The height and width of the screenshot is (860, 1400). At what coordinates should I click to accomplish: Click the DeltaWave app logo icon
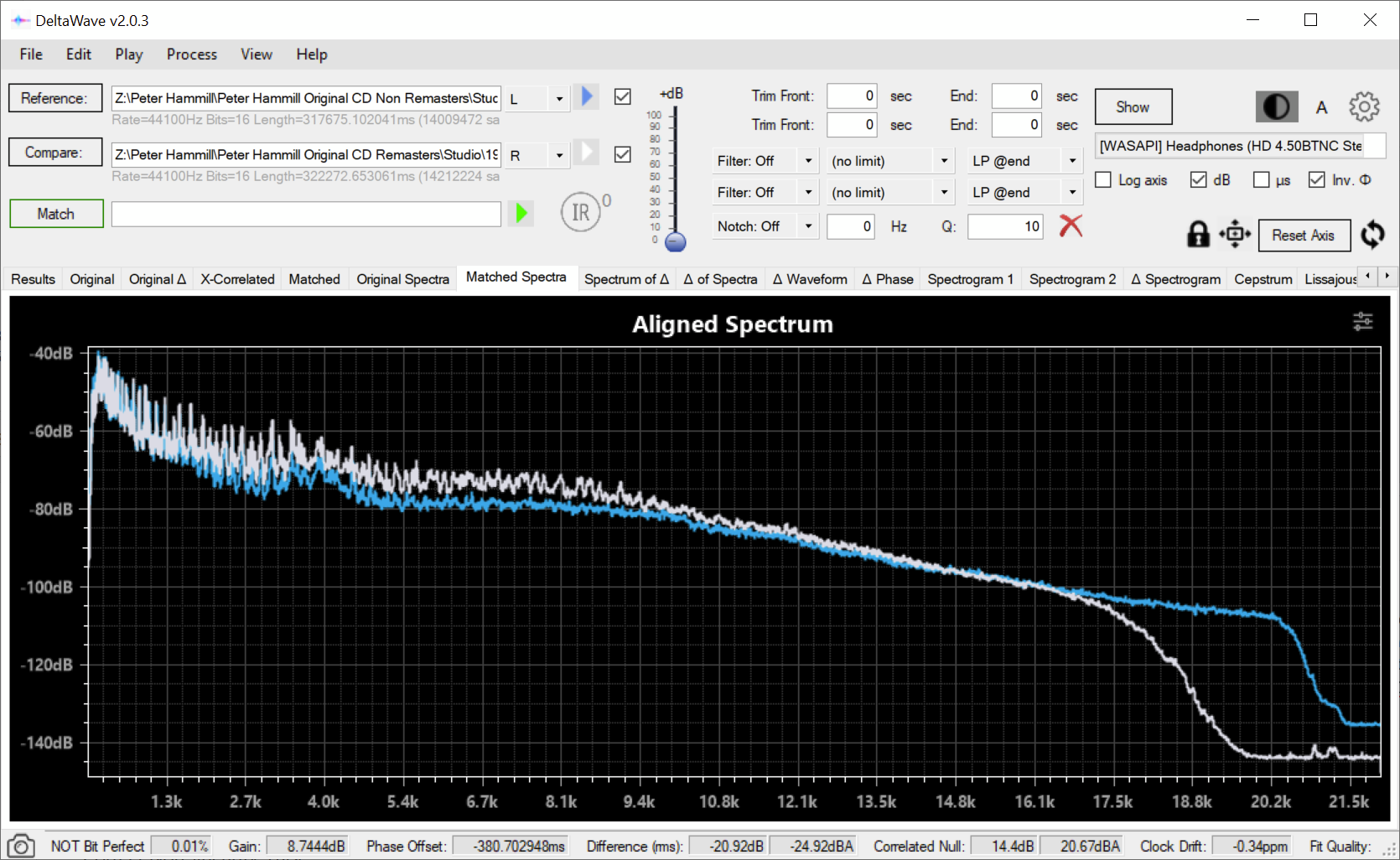[x=20, y=20]
